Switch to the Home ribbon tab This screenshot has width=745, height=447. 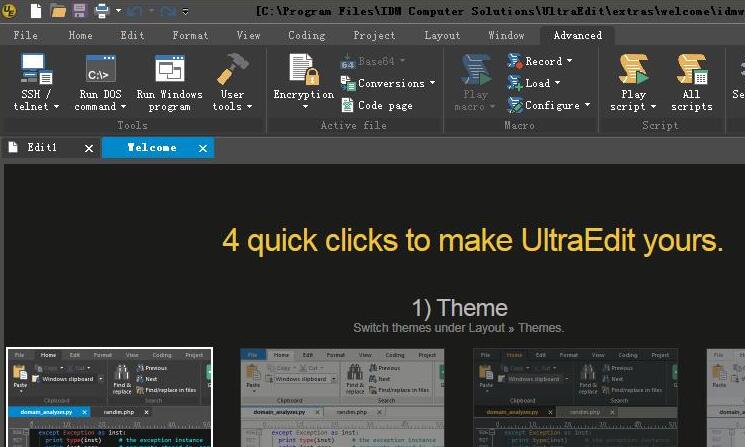pyautogui.click(x=80, y=35)
